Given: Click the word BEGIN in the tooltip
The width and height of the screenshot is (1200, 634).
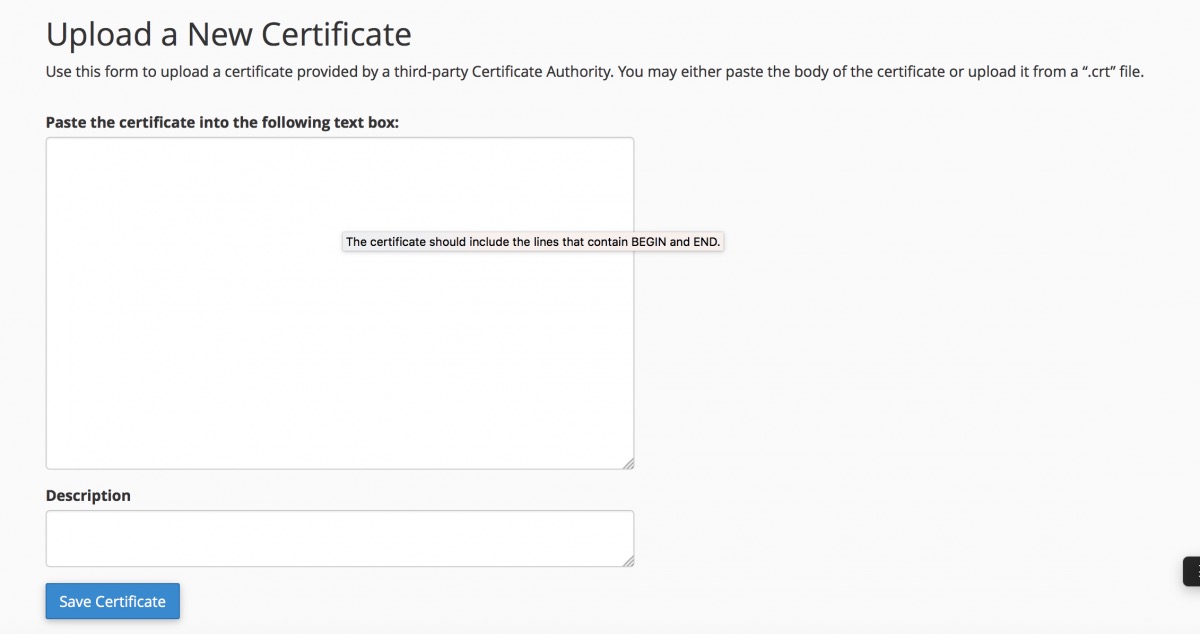Looking at the screenshot, I should (x=649, y=242).
